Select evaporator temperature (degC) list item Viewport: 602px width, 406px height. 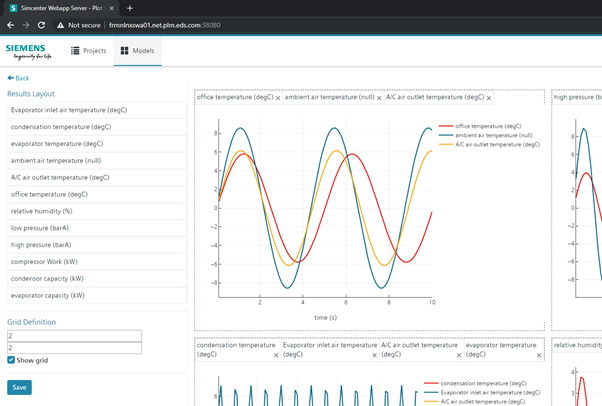point(97,144)
